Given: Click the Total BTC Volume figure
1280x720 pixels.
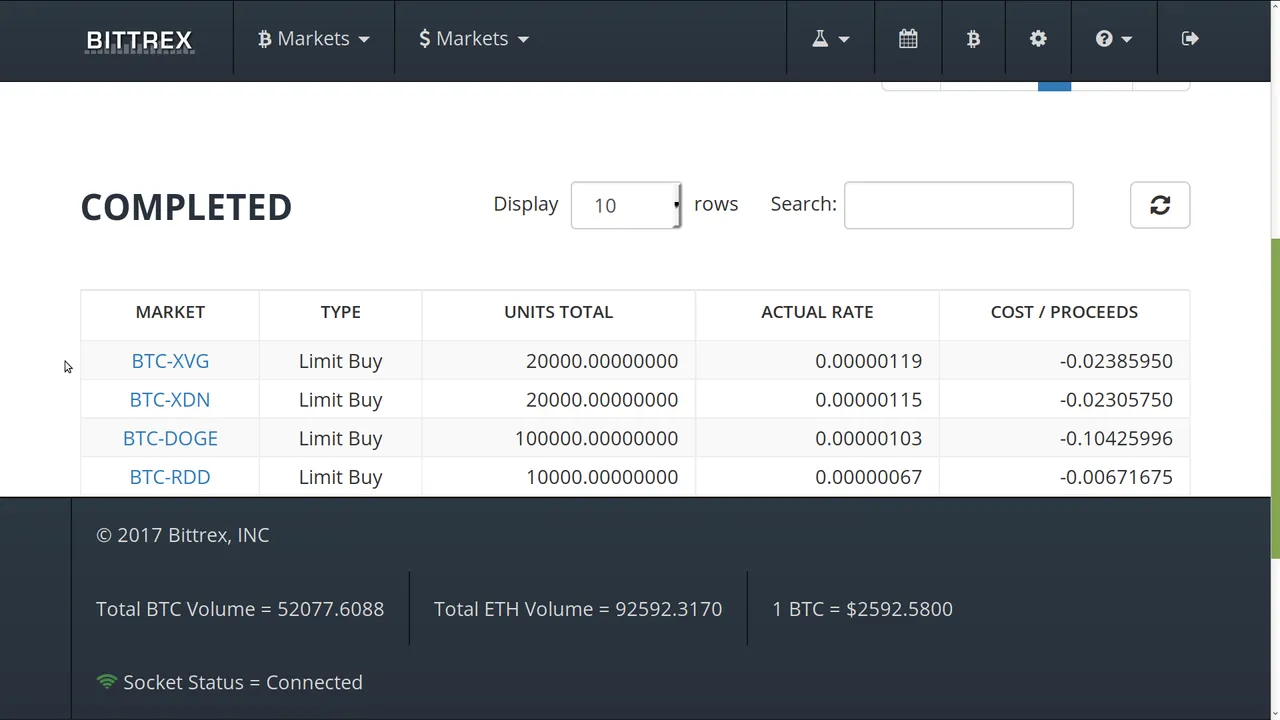Looking at the screenshot, I should pos(240,609).
